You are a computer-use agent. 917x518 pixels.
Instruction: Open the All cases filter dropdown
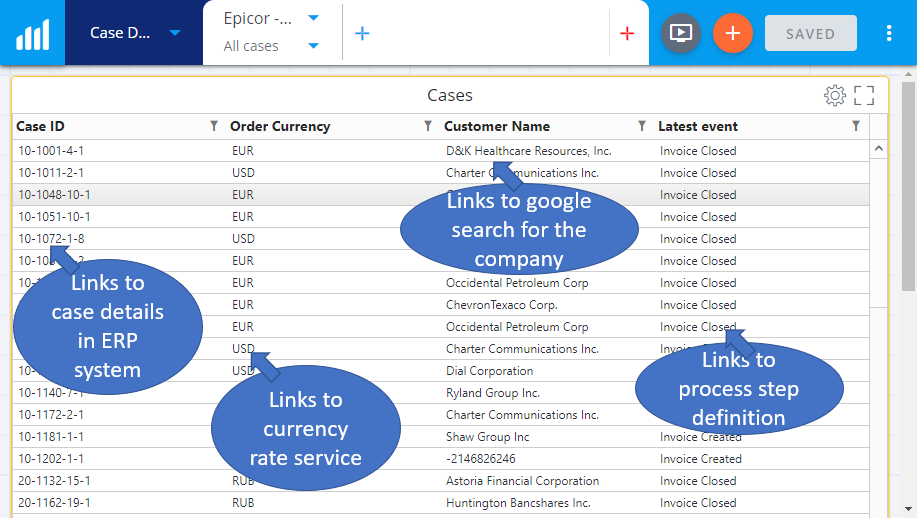pos(313,46)
